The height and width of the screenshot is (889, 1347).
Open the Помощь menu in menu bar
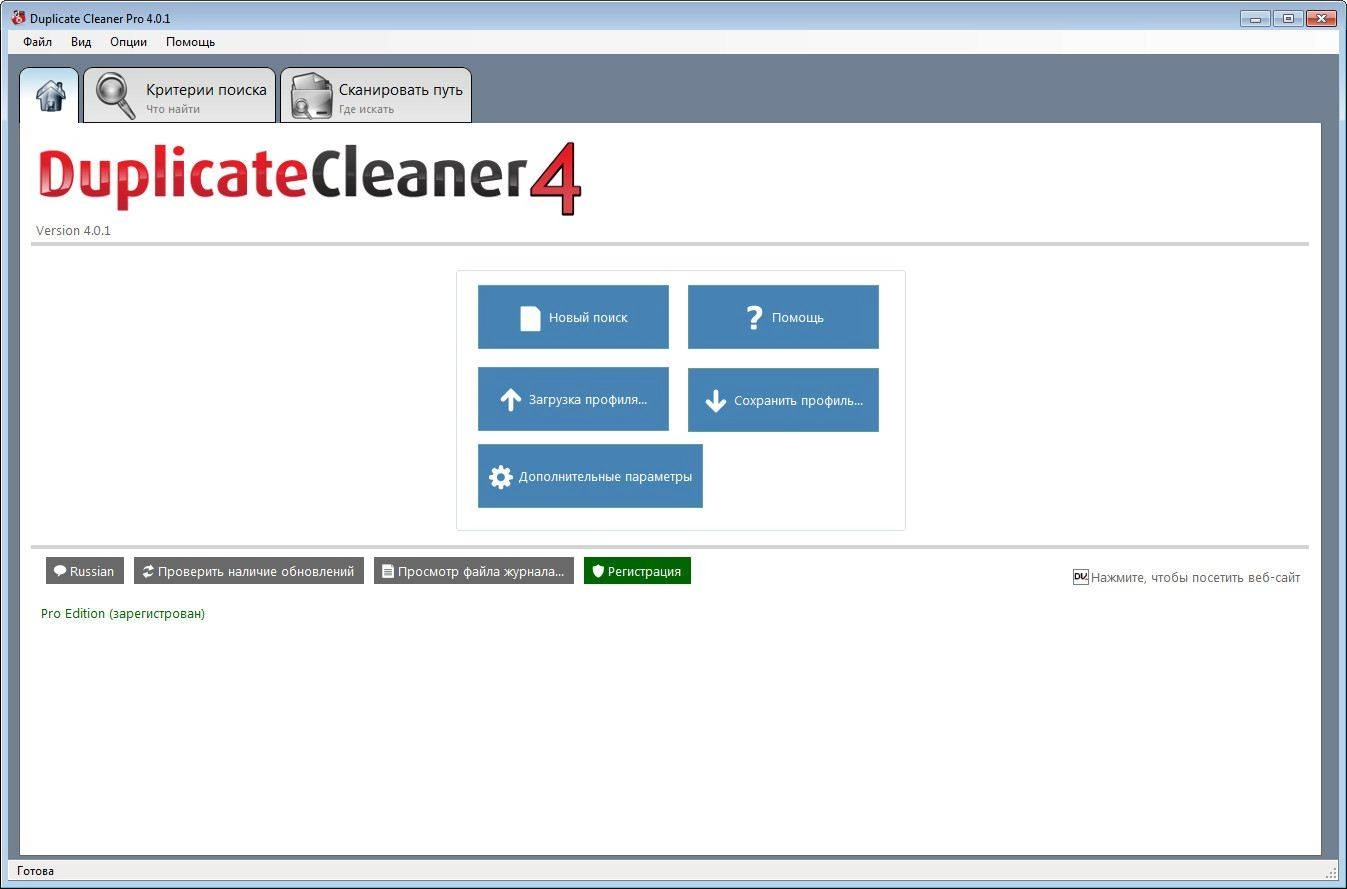190,42
